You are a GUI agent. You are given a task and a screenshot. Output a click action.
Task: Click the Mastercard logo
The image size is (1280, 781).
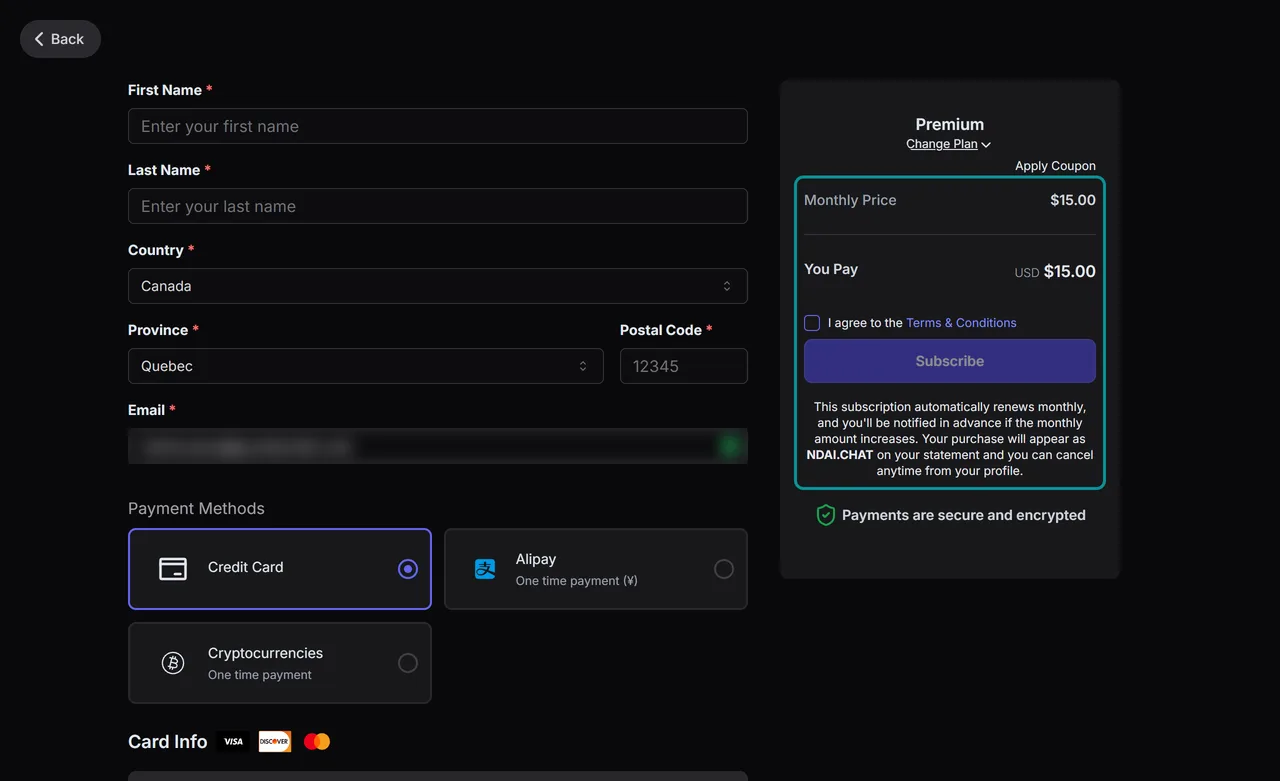(317, 741)
